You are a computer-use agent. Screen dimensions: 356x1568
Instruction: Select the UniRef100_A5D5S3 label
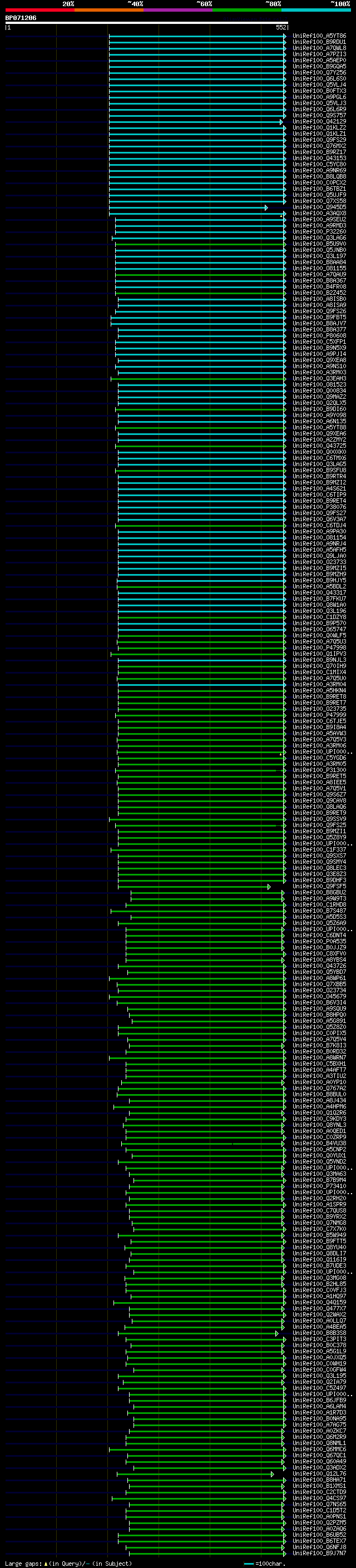click(x=319, y=917)
